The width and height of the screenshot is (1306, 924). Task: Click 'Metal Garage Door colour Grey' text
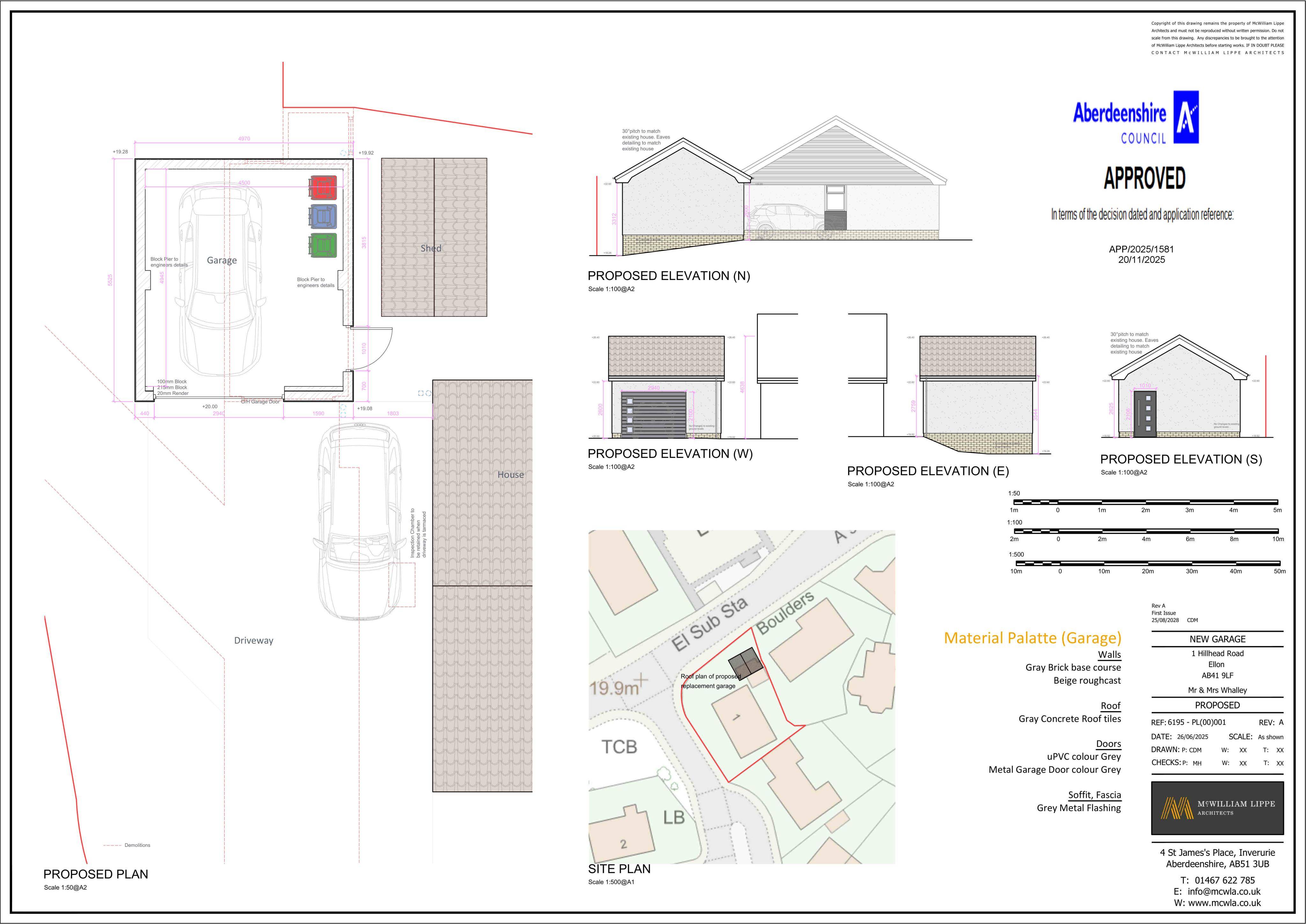[x=1054, y=770]
